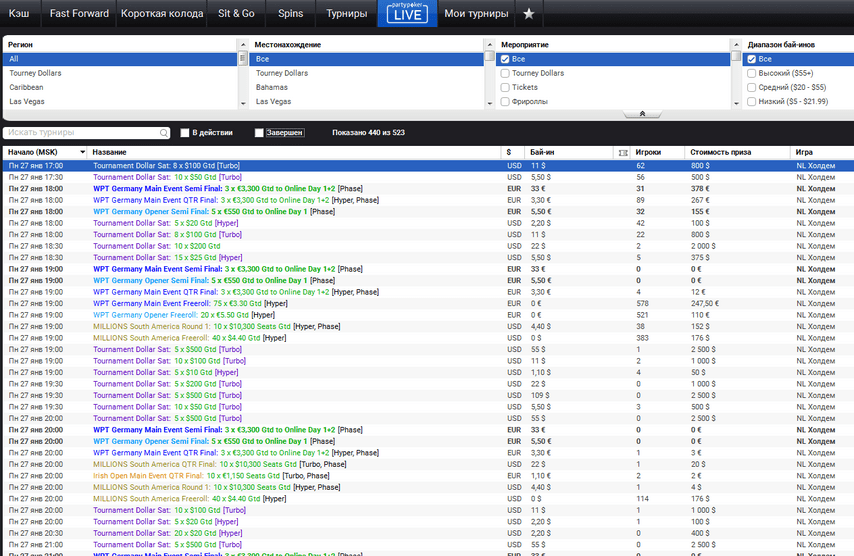The width and height of the screenshot is (854, 556).
Task: Select the 19:00 MILLIONS South America Round 1 row
Action: (428, 326)
